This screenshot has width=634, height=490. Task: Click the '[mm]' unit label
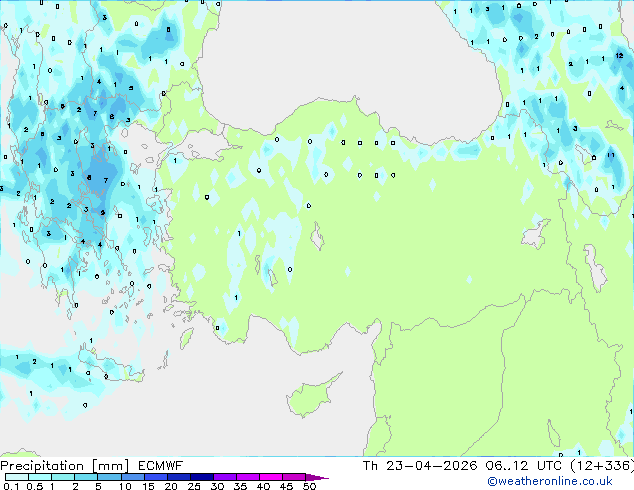pyautogui.click(x=110, y=466)
